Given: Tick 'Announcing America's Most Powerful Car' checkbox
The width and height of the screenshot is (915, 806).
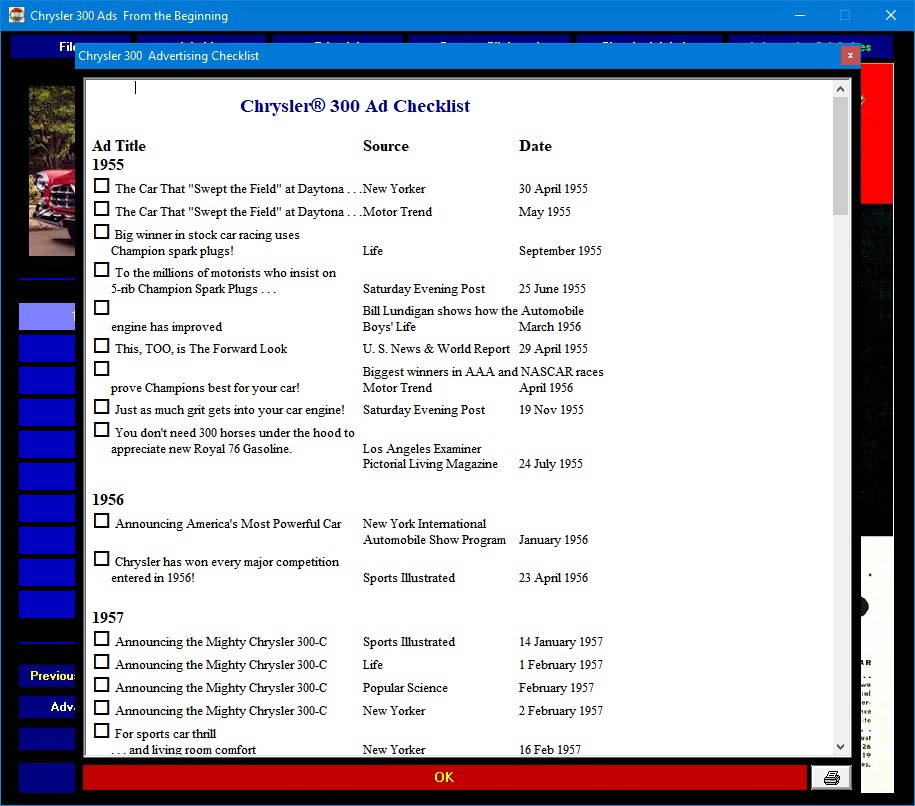Looking at the screenshot, I should pos(102,521).
